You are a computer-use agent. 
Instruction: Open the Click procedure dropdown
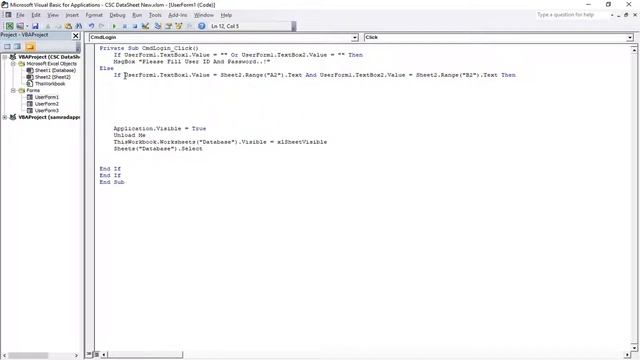[x=630, y=38]
